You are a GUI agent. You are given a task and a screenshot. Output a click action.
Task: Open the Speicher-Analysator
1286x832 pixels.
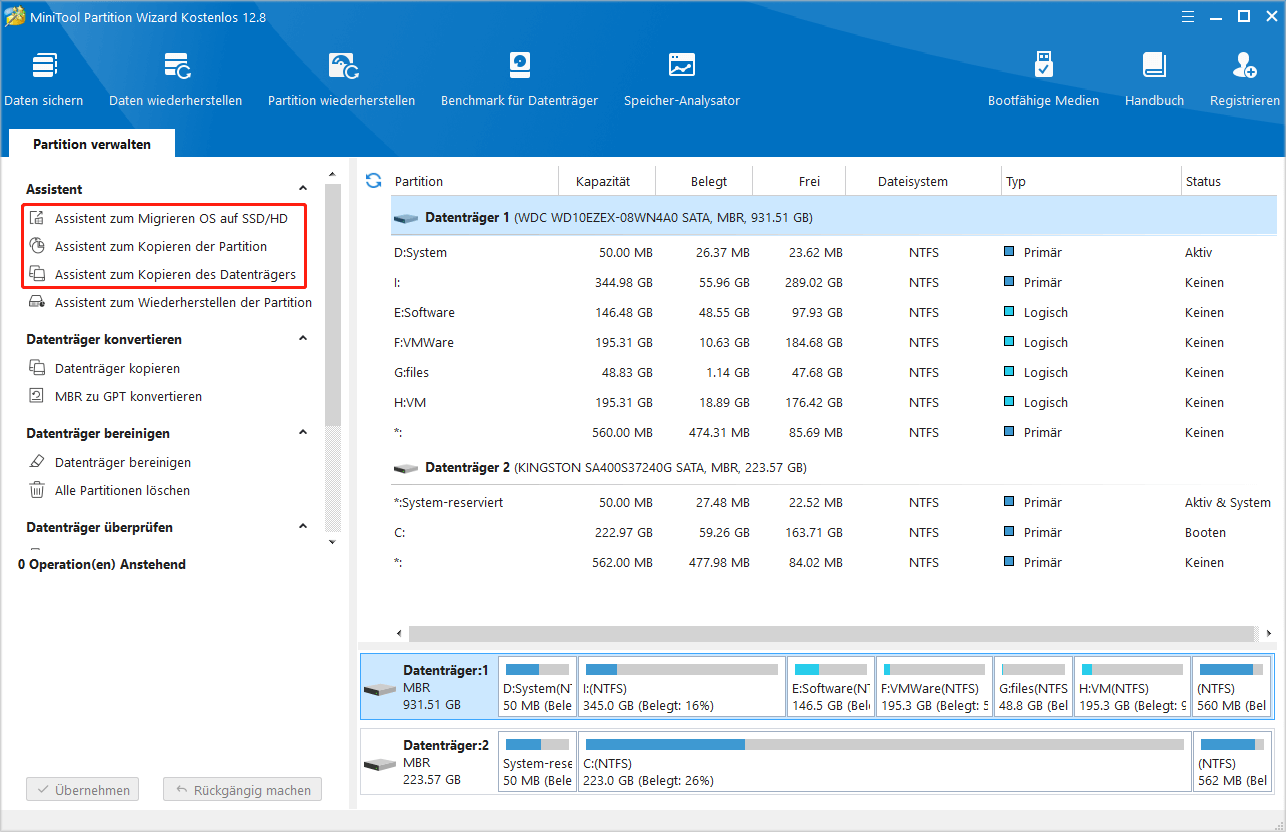(x=682, y=79)
